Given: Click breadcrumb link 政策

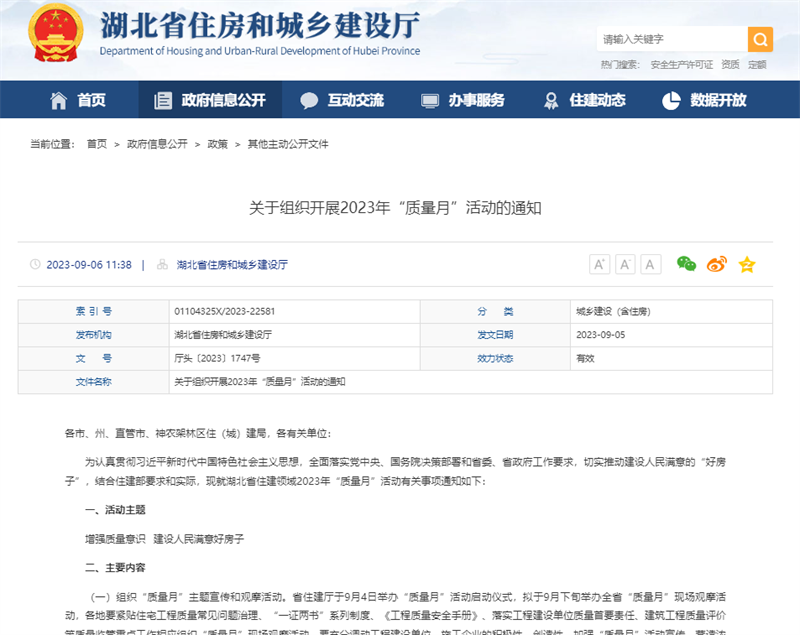Looking at the screenshot, I should tap(218, 144).
